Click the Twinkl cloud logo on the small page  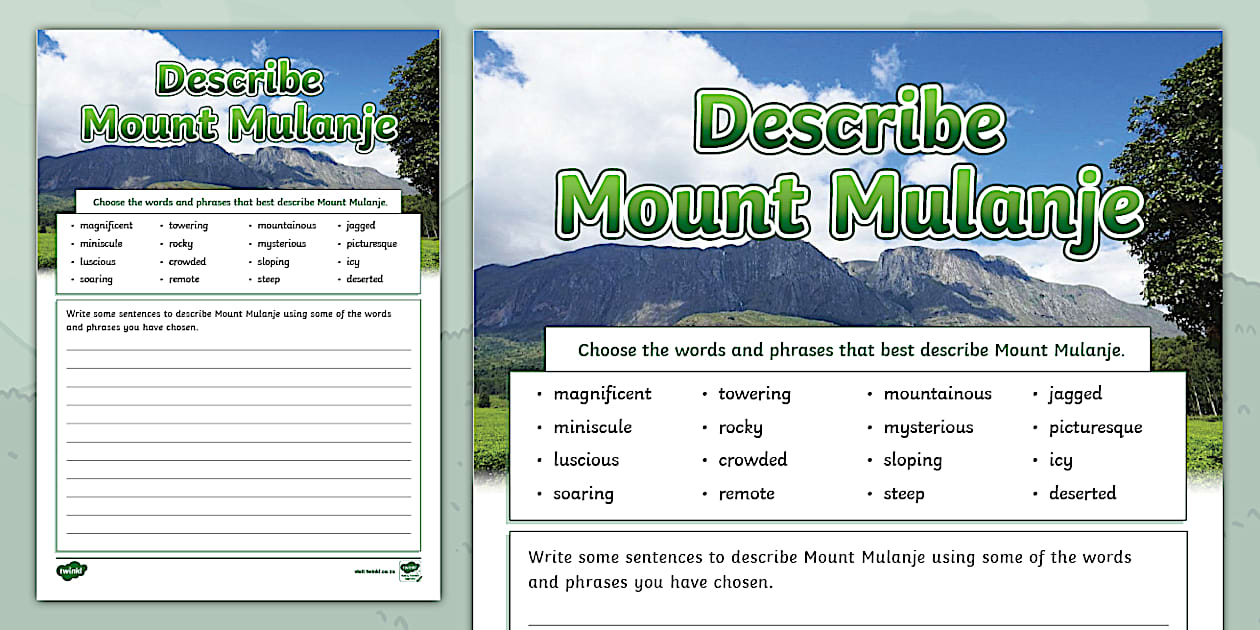[72, 570]
